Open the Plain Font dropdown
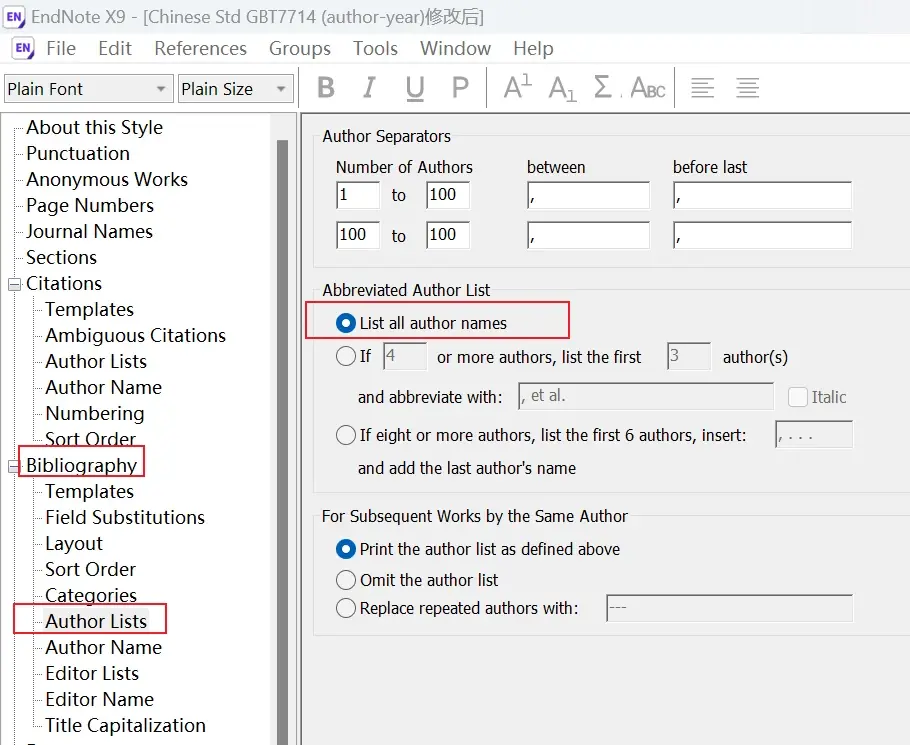Screen dimensions: 910x745 point(89,89)
